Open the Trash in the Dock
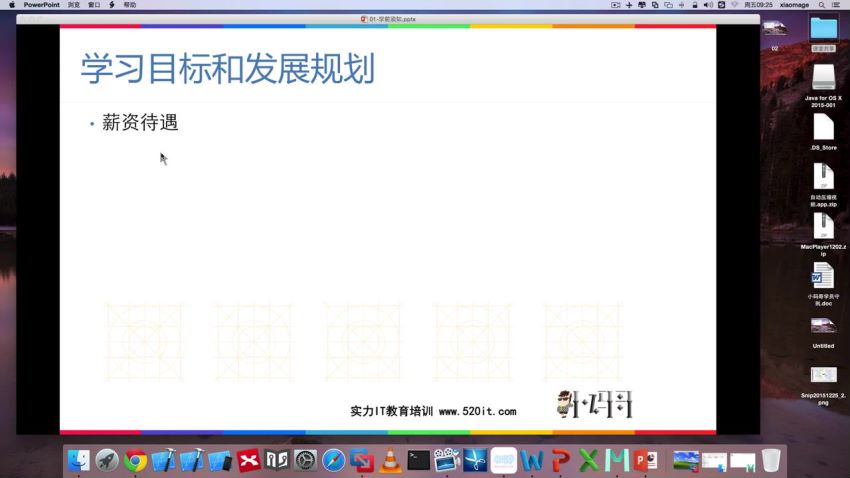 [x=770, y=461]
